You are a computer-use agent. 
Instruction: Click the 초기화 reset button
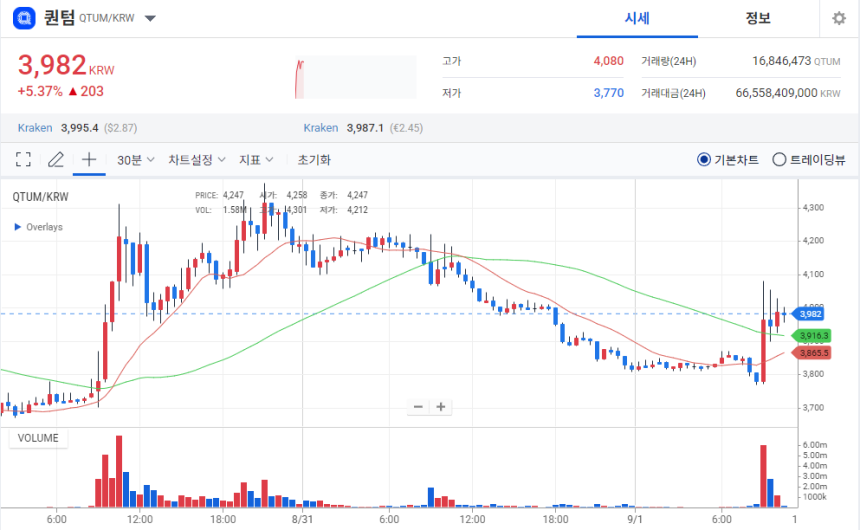coord(314,160)
